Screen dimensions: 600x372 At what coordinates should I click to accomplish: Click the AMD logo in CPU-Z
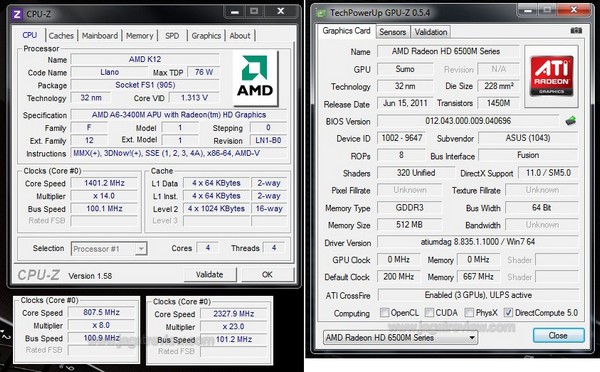pyautogui.click(x=255, y=78)
